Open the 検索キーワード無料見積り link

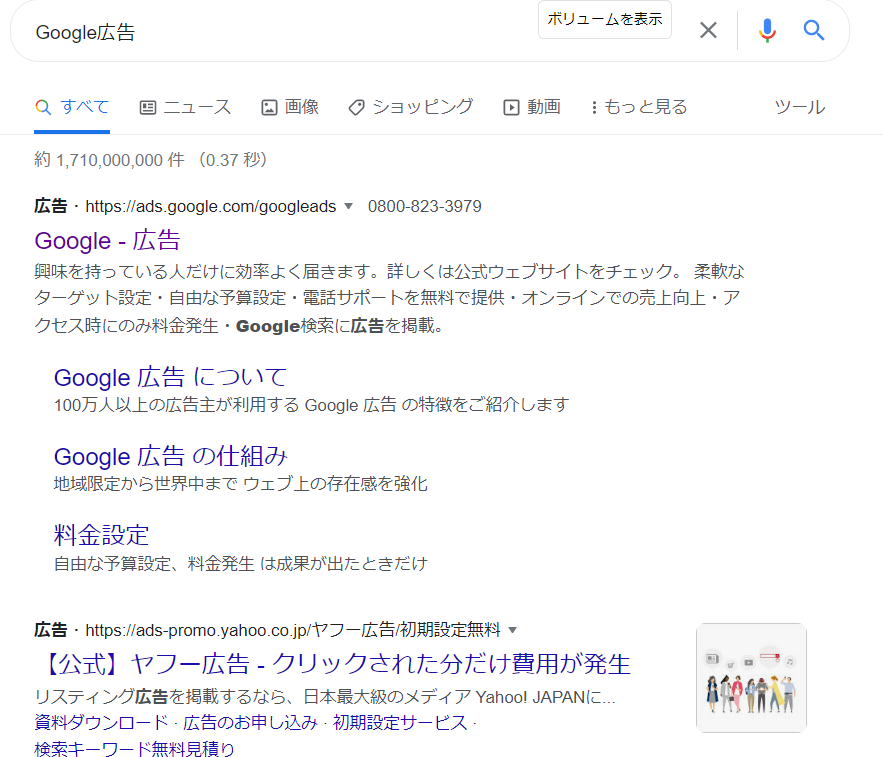pyautogui.click(x=134, y=749)
